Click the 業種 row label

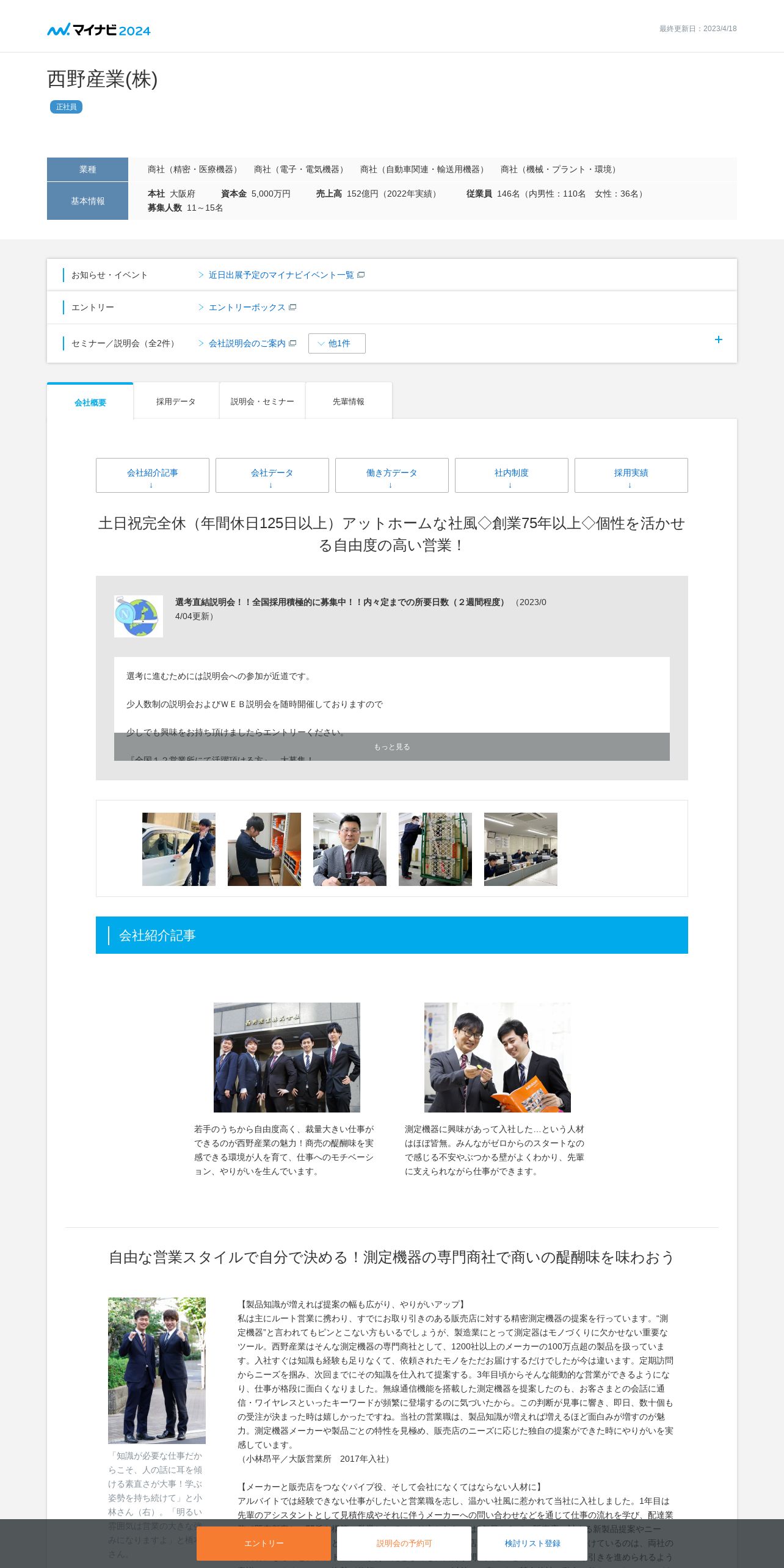click(x=87, y=169)
